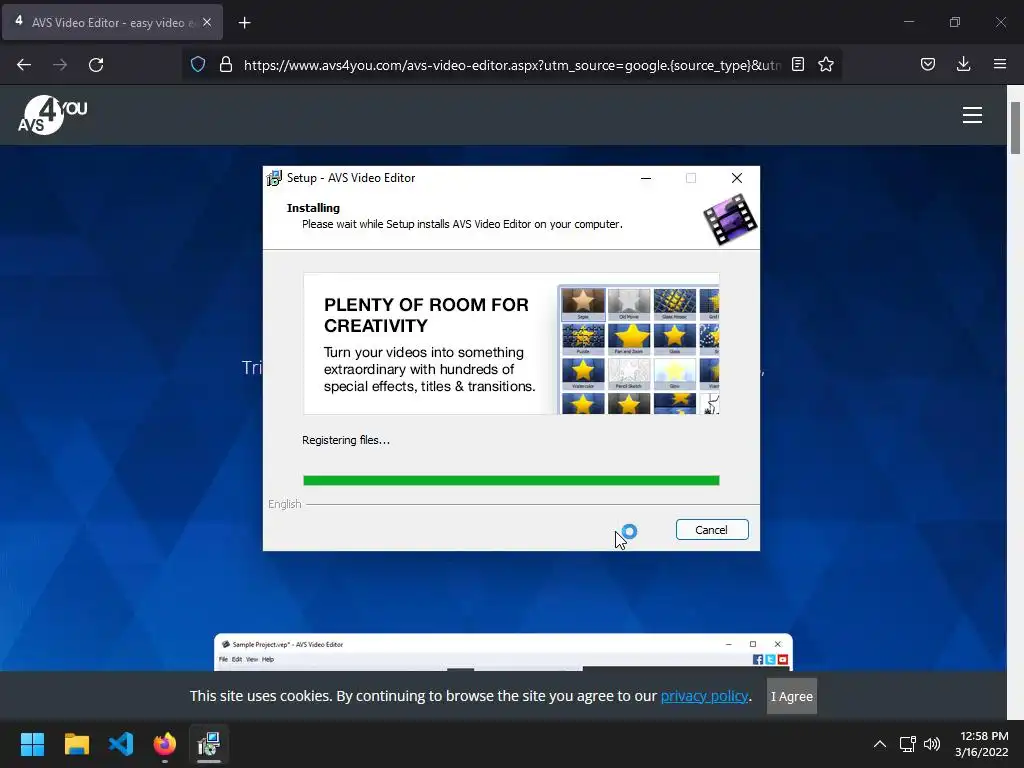Bookmark this page with the star
Viewport: 1024px width, 768px height.
(826, 65)
